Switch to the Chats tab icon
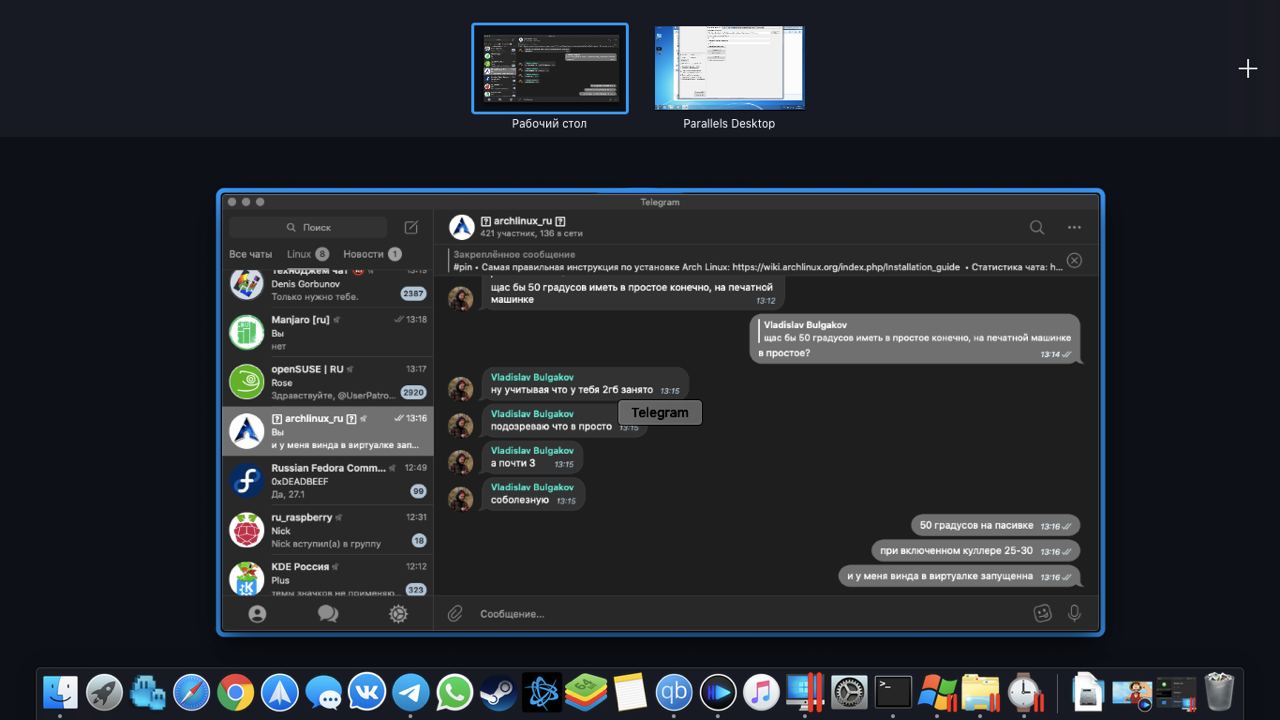Image resolution: width=1280 pixels, height=720 pixels. point(328,614)
